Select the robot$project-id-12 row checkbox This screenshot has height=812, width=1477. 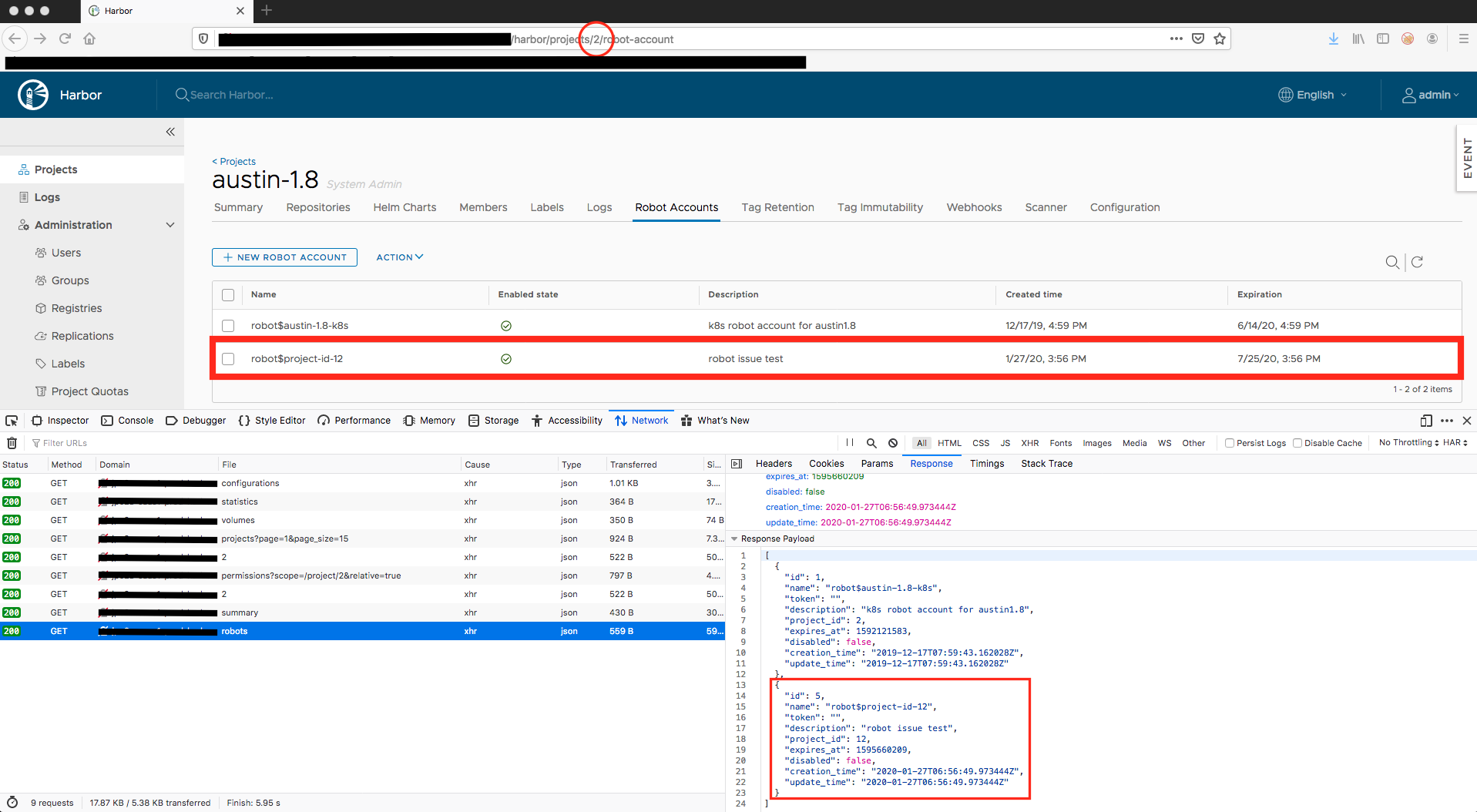pyautogui.click(x=228, y=358)
